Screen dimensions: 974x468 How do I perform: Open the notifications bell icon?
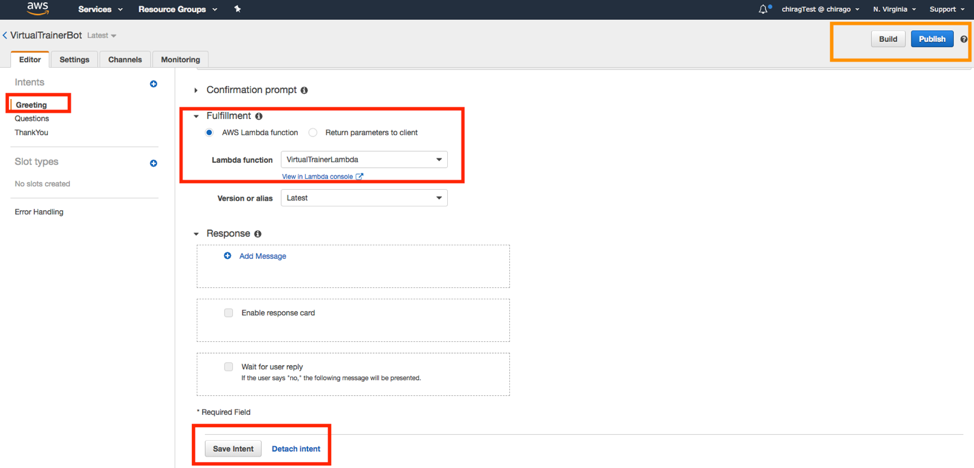(763, 9)
